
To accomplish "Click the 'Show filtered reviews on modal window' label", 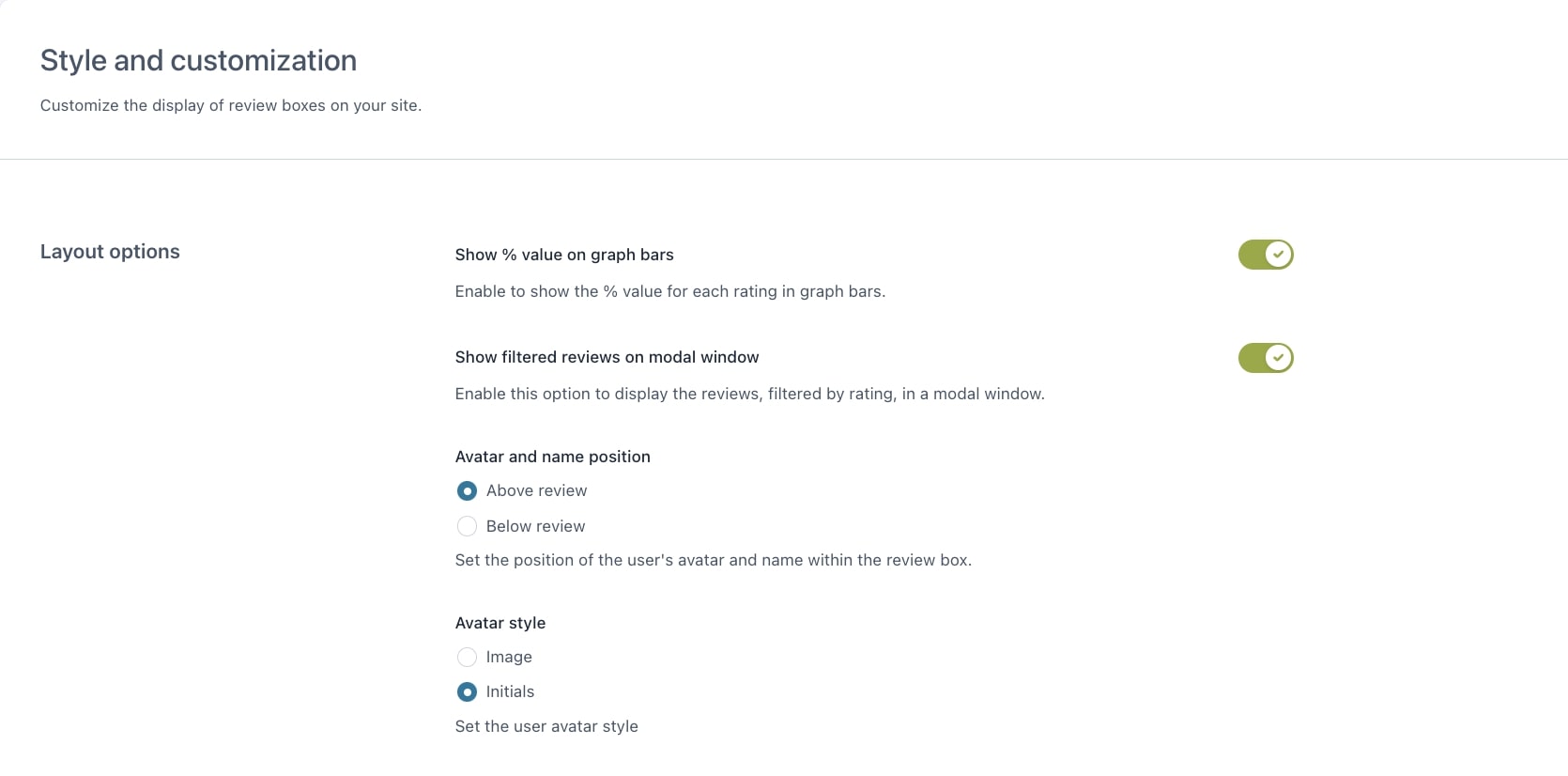I will 607,357.
